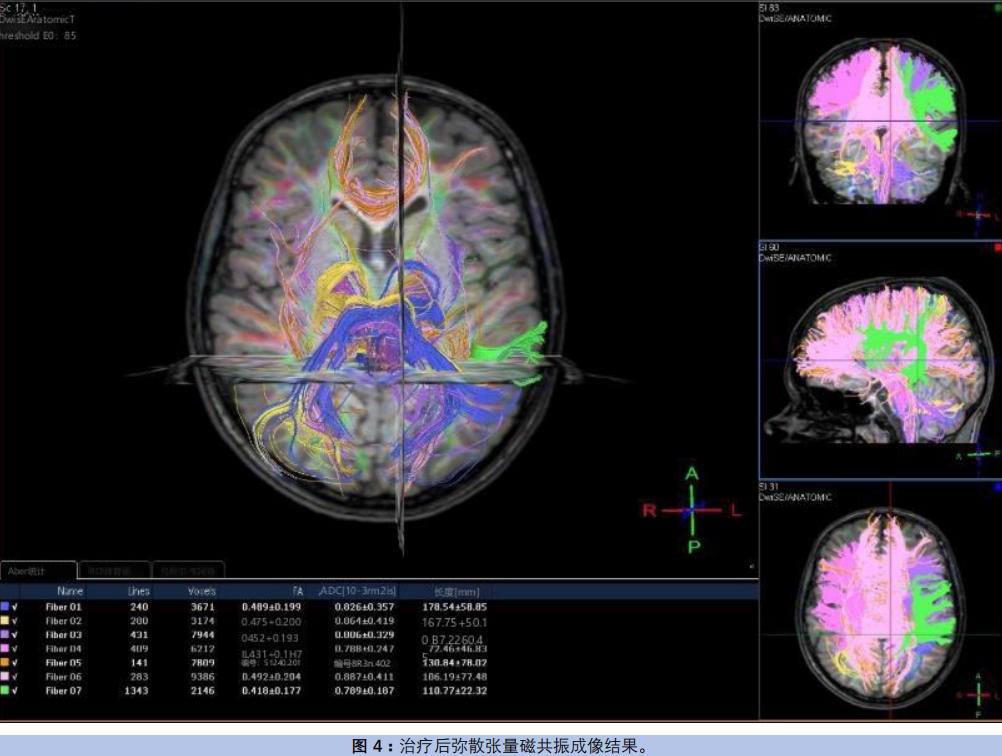Select the coronal view thumbnail
This screenshot has height=756, width=1002.
pos(878,120)
